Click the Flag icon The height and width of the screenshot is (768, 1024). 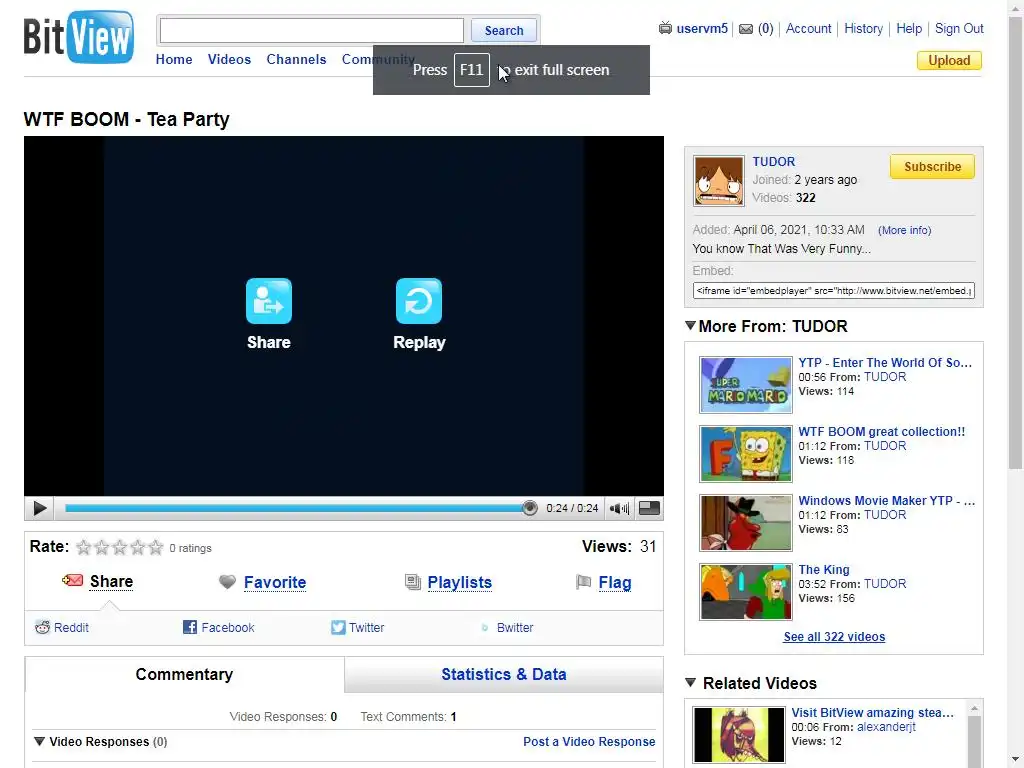pyautogui.click(x=583, y=581)
